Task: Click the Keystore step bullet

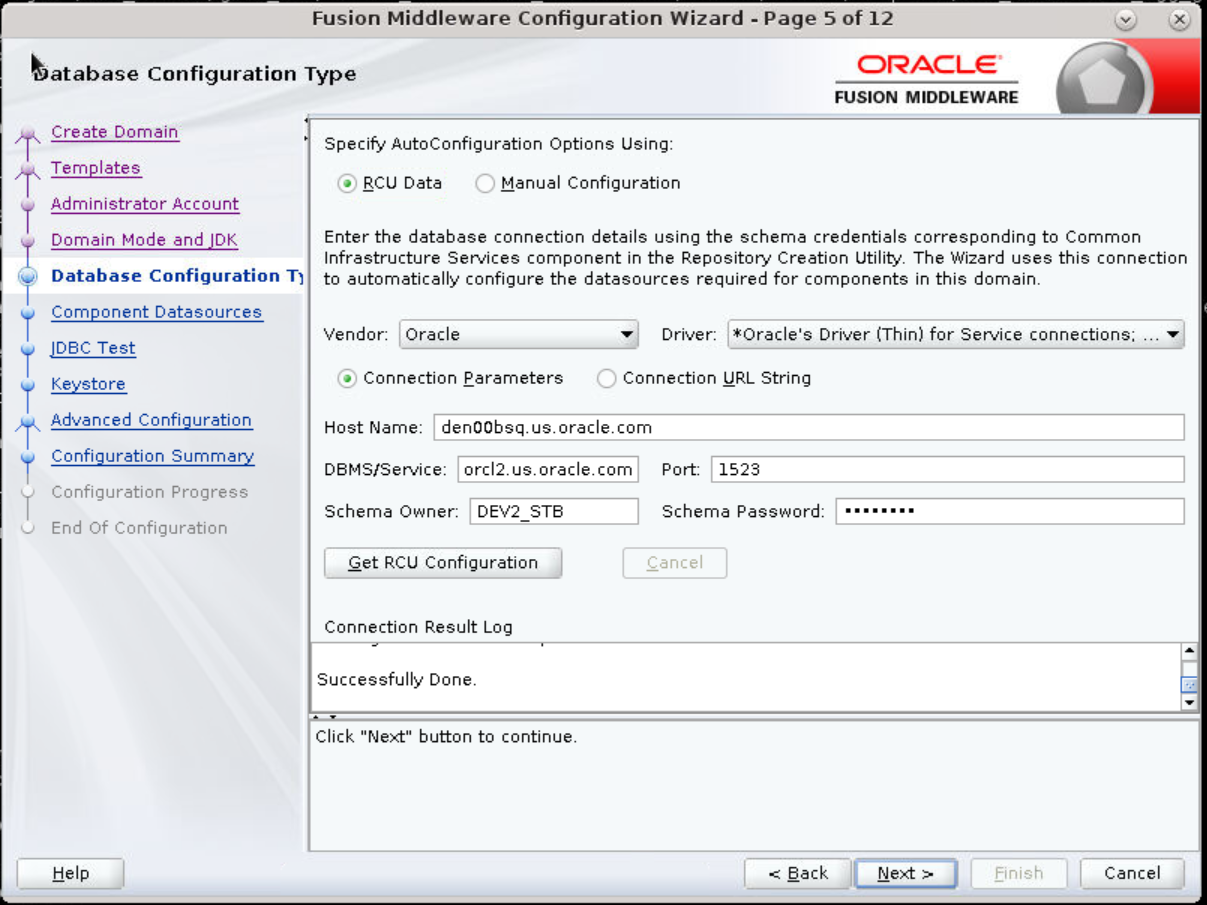Action: point(28,385)
